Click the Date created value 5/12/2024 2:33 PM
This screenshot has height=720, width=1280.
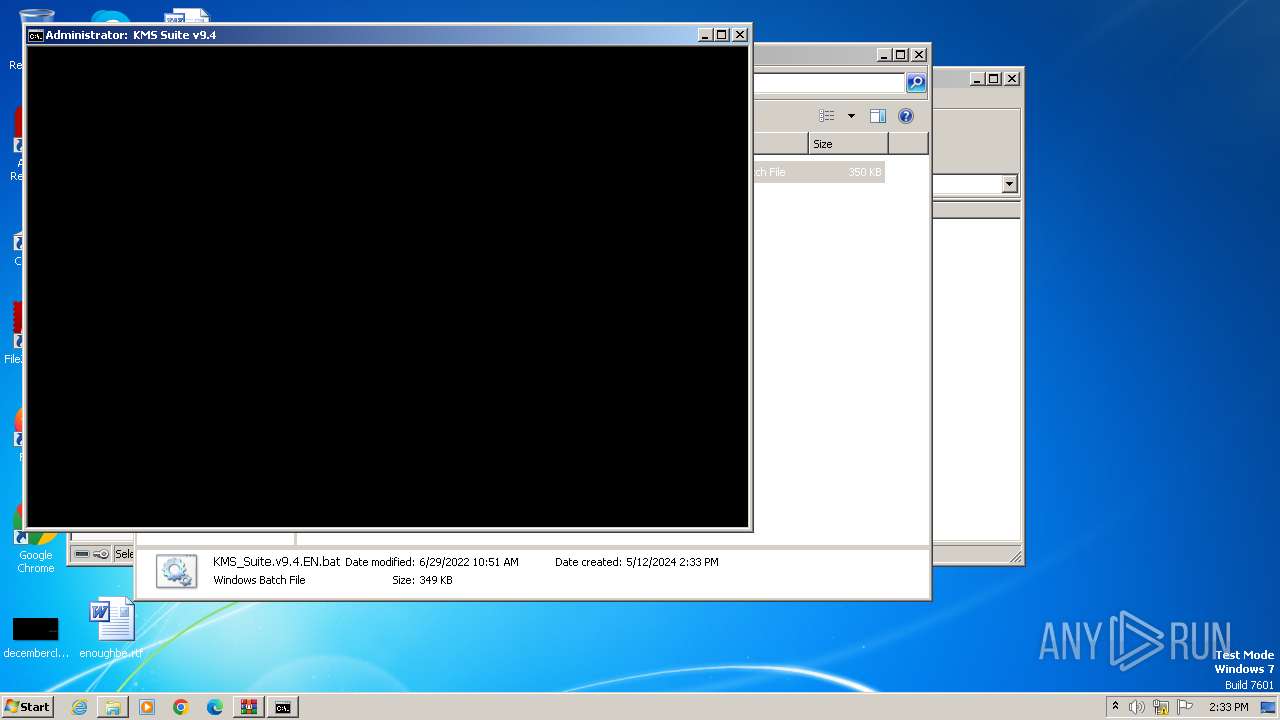(x=672, y=562)
